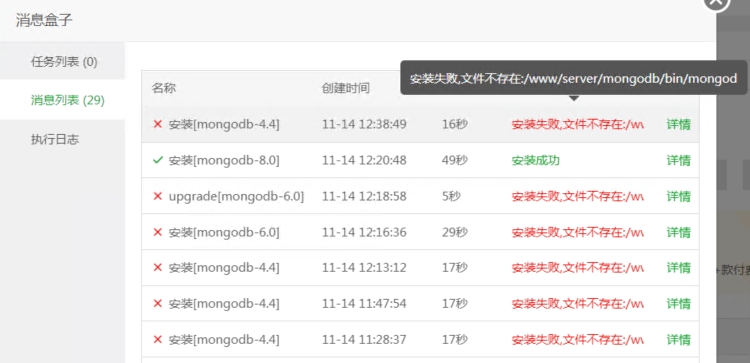Click 安装失败 status in 安装[mongodb-6.0] row
Image resolution: width=750 pixels, height=363 pixels.
point(577,232)
